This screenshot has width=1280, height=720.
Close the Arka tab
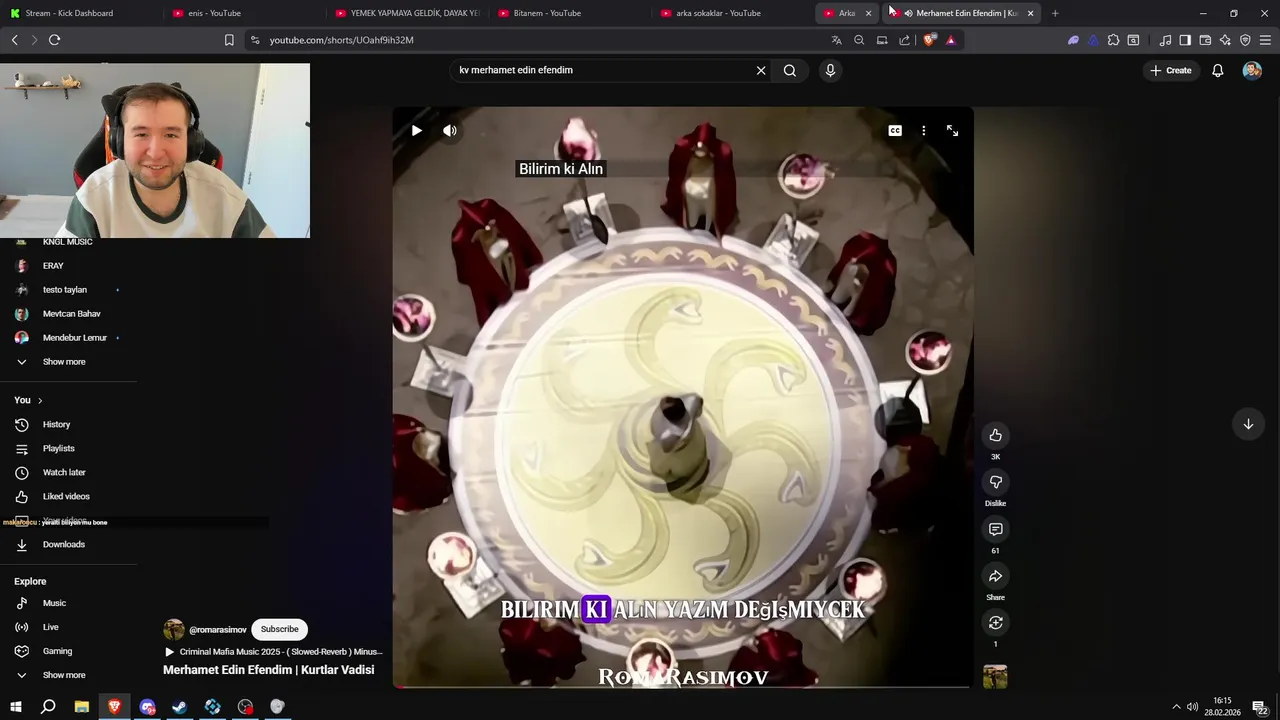868,13
